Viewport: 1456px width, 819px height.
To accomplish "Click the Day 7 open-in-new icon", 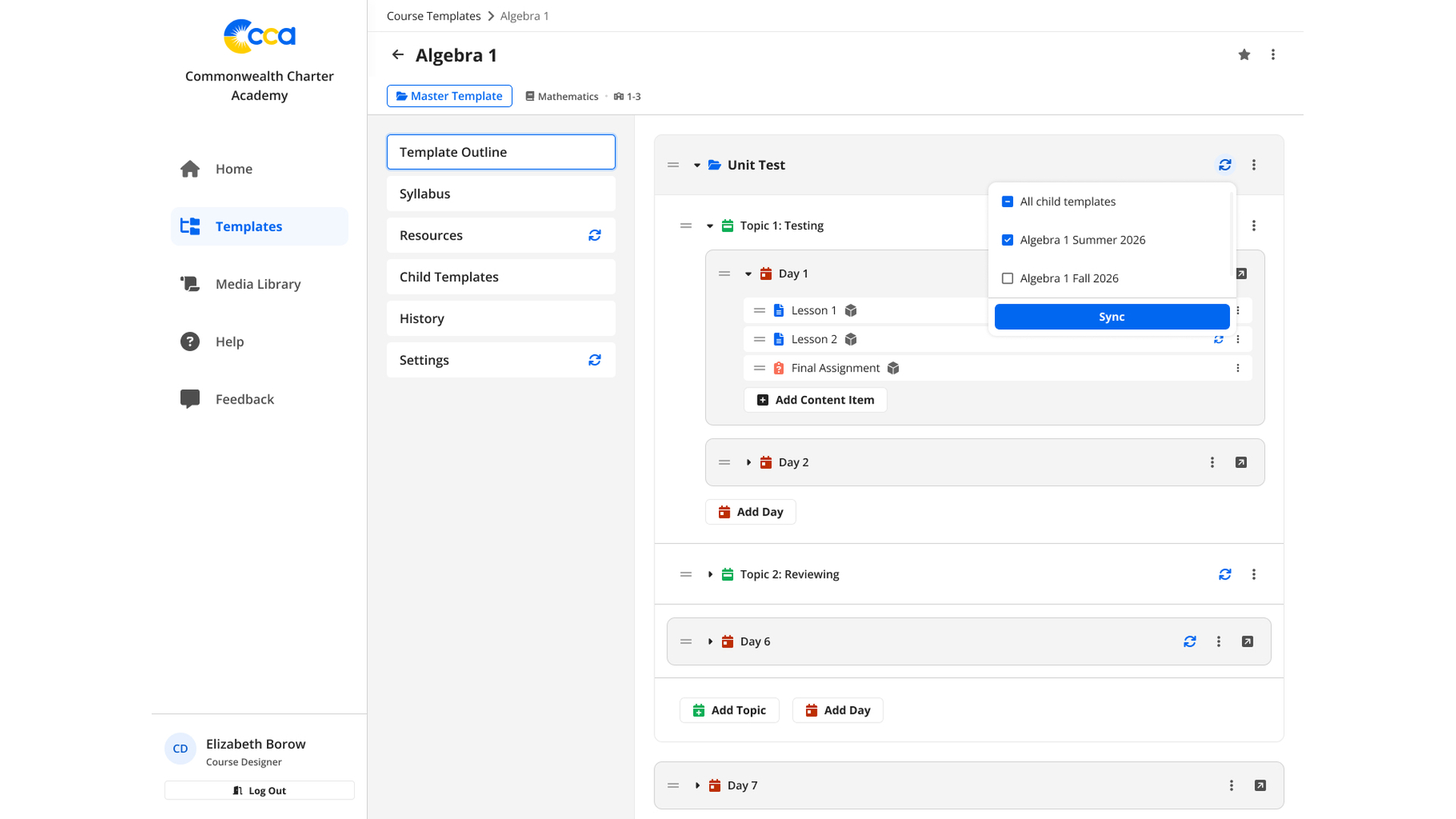I will 1260,786.
